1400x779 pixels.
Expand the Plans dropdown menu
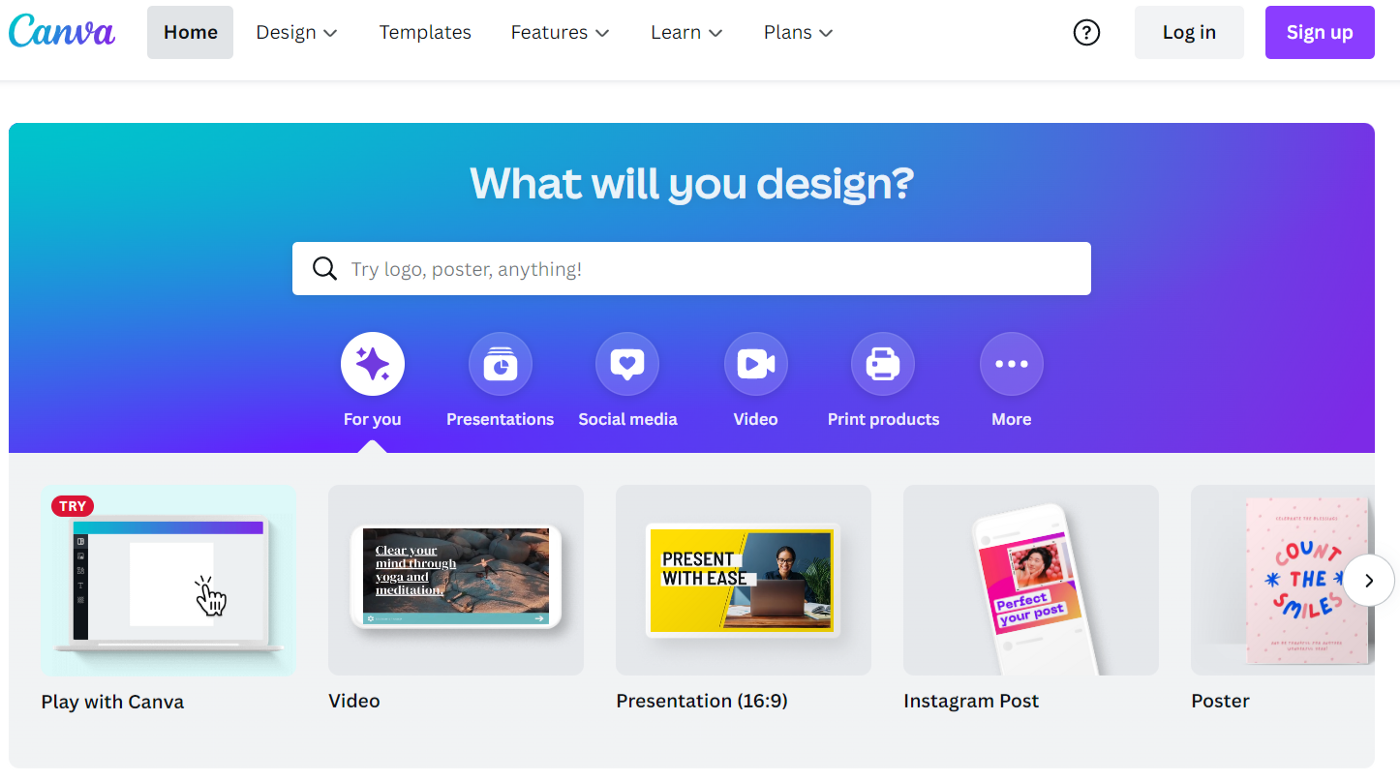tap(798, 32)
